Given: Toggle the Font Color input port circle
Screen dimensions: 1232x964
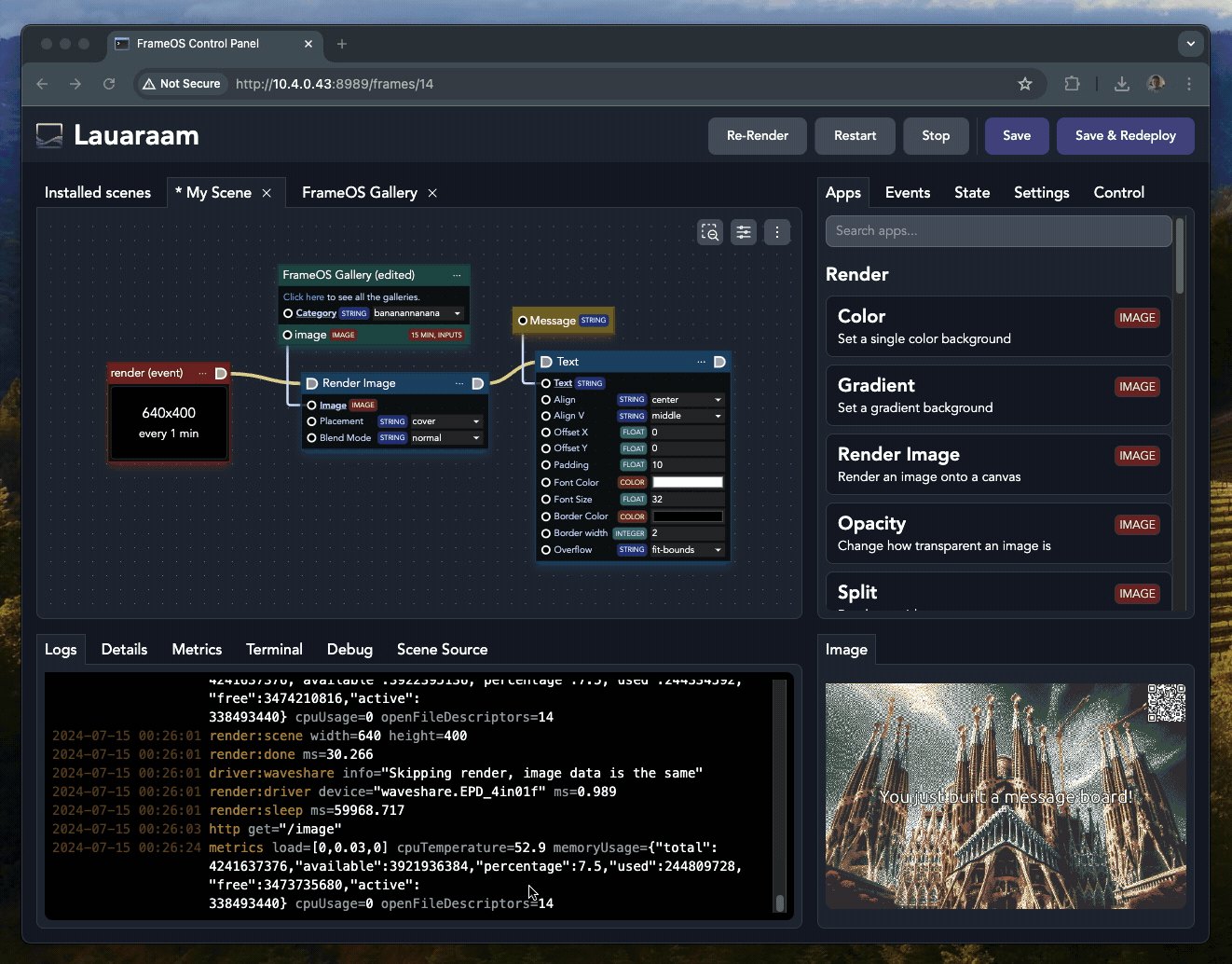Looking at the screenshot, I should (546, 483).
